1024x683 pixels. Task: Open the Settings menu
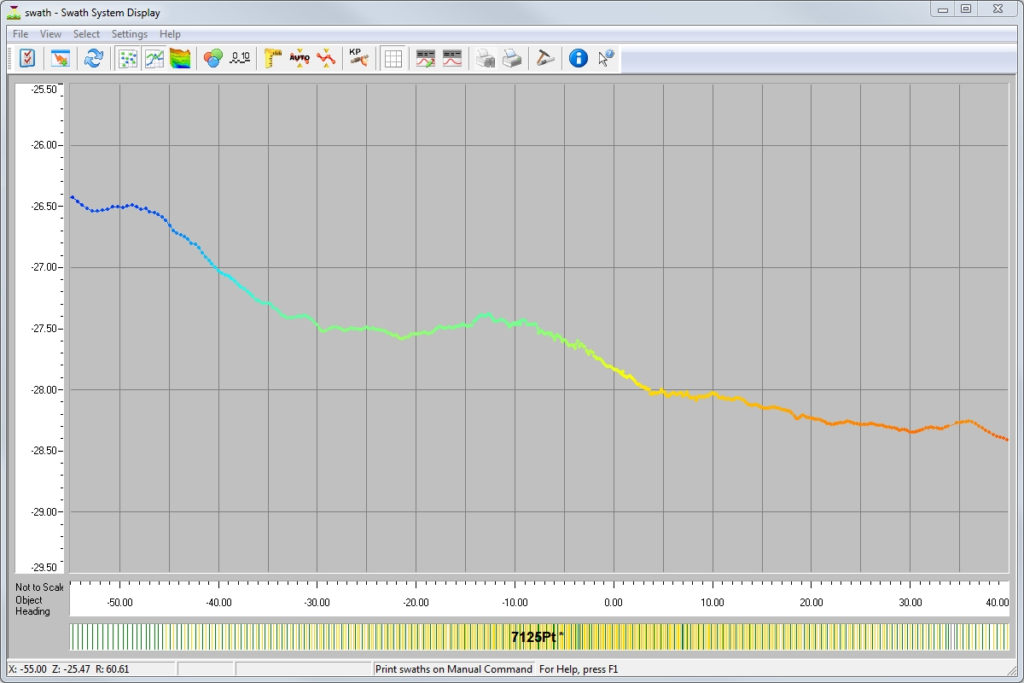point(129,33)
